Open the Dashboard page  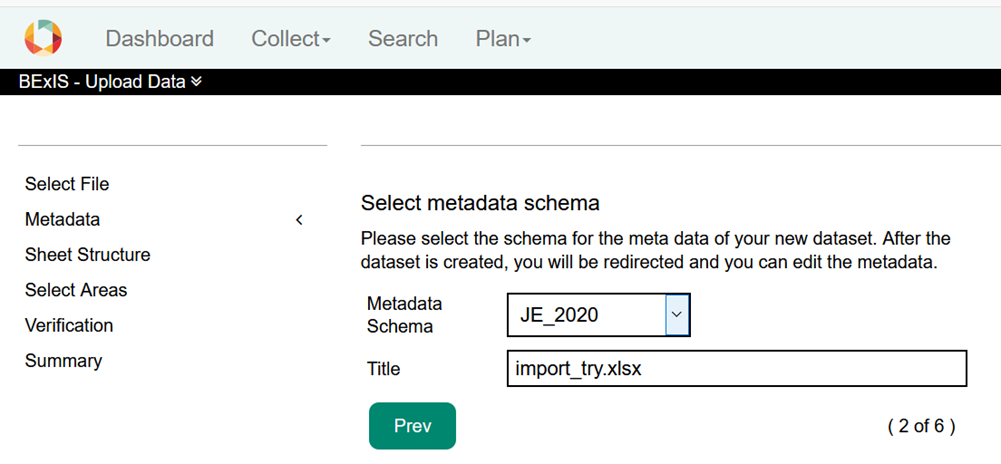click(159, 39)
